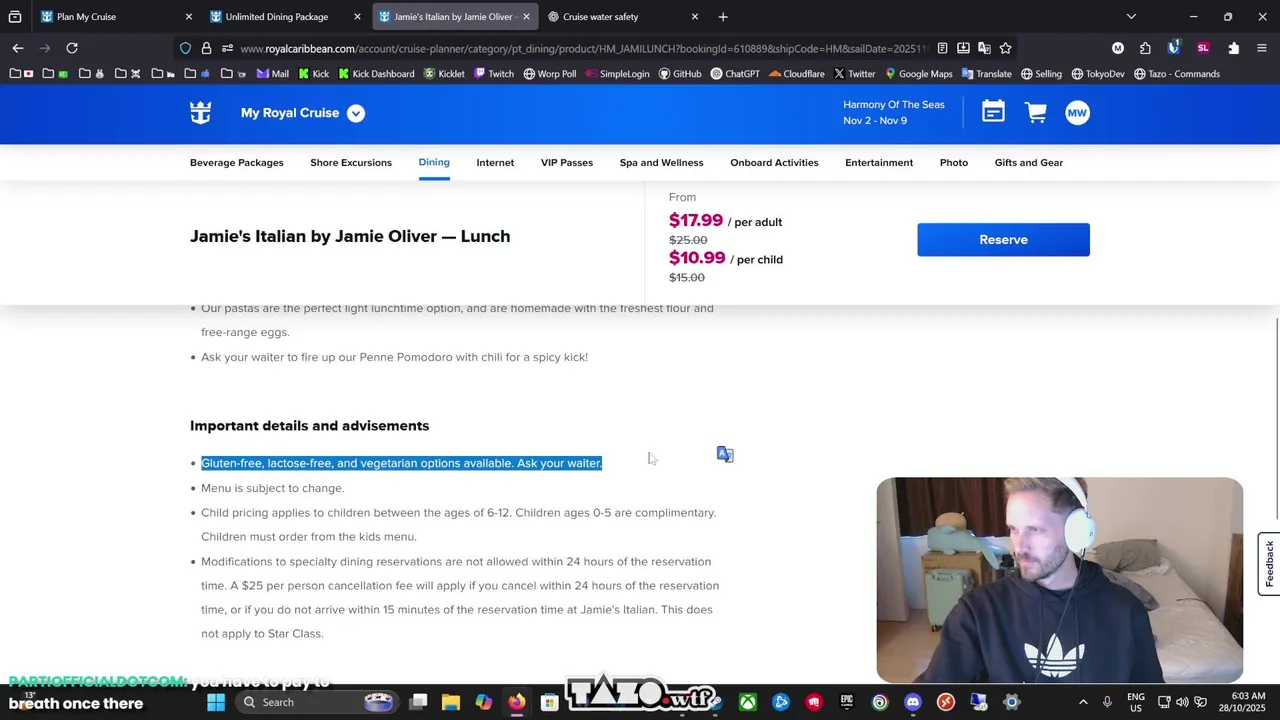This screenshot has height=720, width=1280.
Task: Close the Unlimited Dining Package tab
Action: click(x=358, y=17)
